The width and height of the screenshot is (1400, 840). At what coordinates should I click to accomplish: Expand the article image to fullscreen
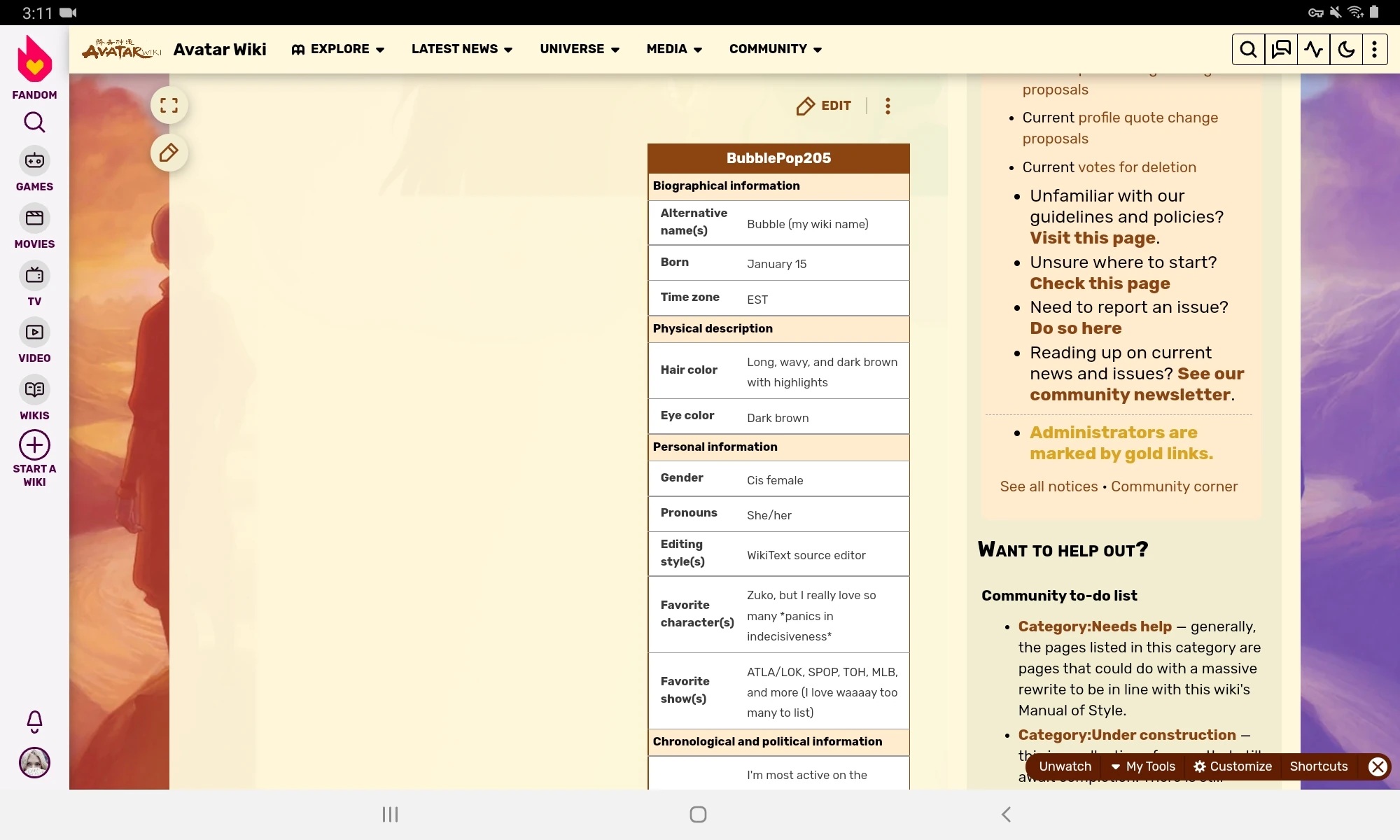coord(169,105)
